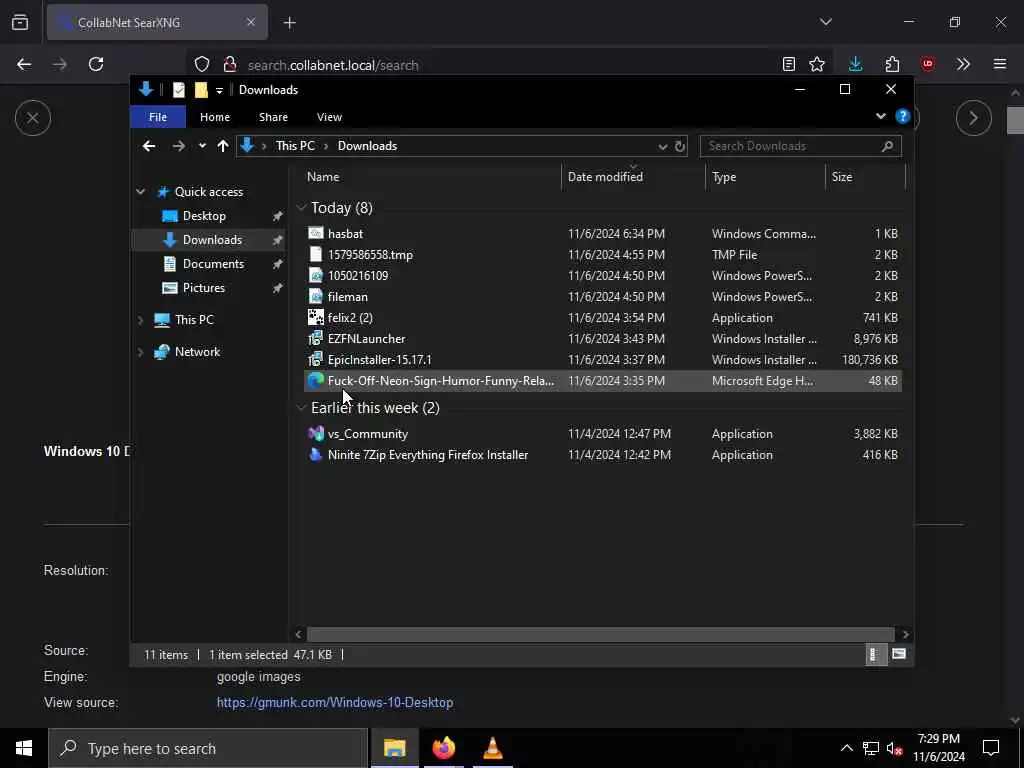This screenshot has width=1024, height=768.
Task: Go up one folder level in Explorer
Action: click(223, 146)
